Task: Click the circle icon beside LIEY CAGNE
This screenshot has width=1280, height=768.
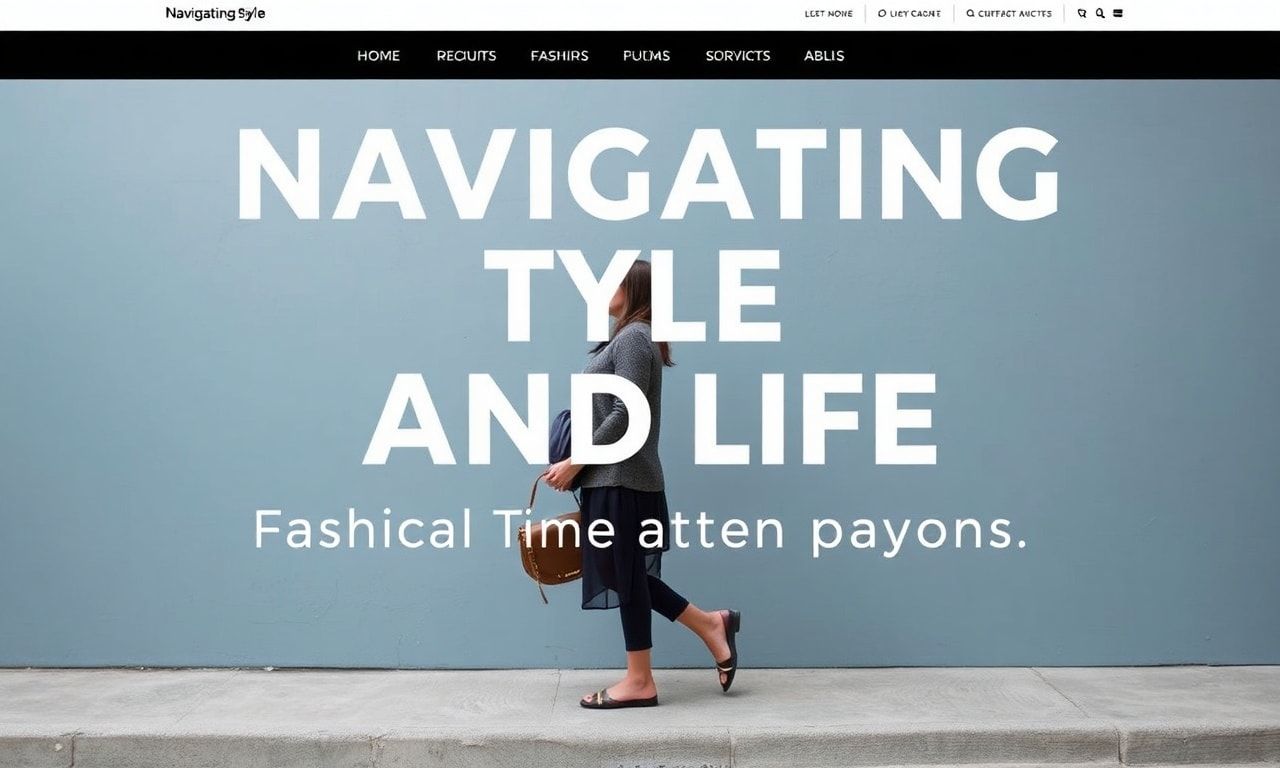Action: point(882,13)
